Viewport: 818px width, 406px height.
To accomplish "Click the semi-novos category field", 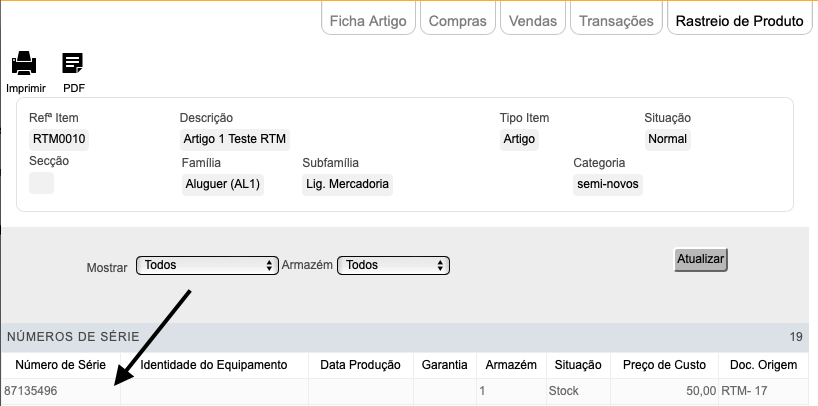I will point(608,184).
